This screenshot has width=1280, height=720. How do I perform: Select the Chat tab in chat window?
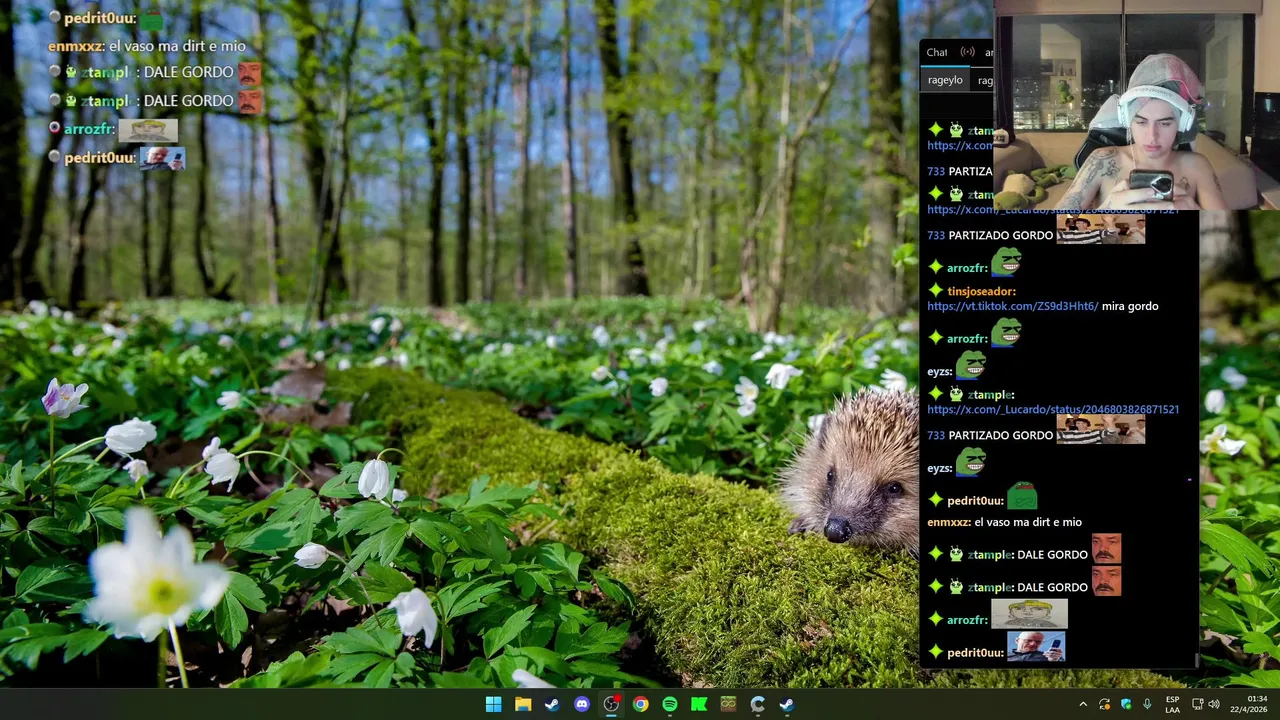coord(937,52)
